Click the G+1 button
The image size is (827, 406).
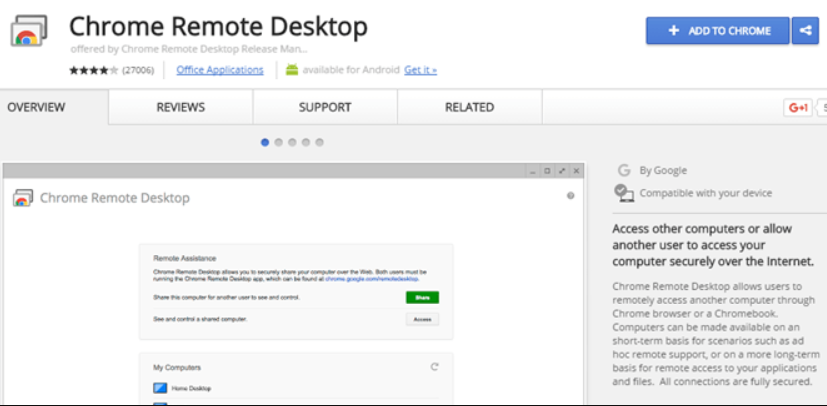797,108
